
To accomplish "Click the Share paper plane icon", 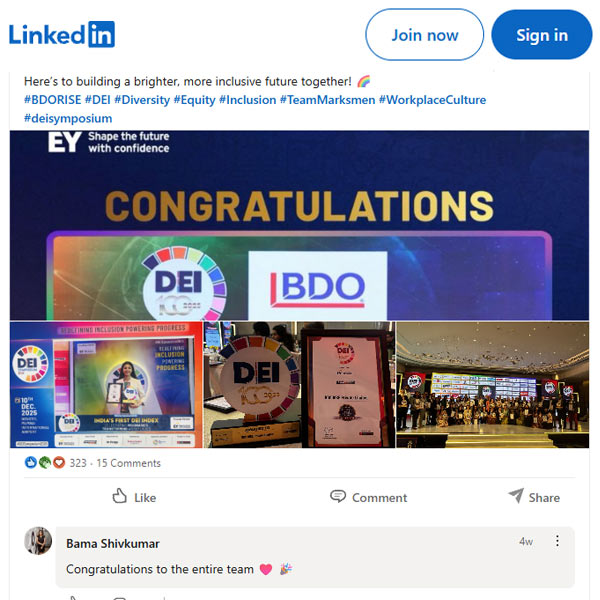I will [516, 496].
